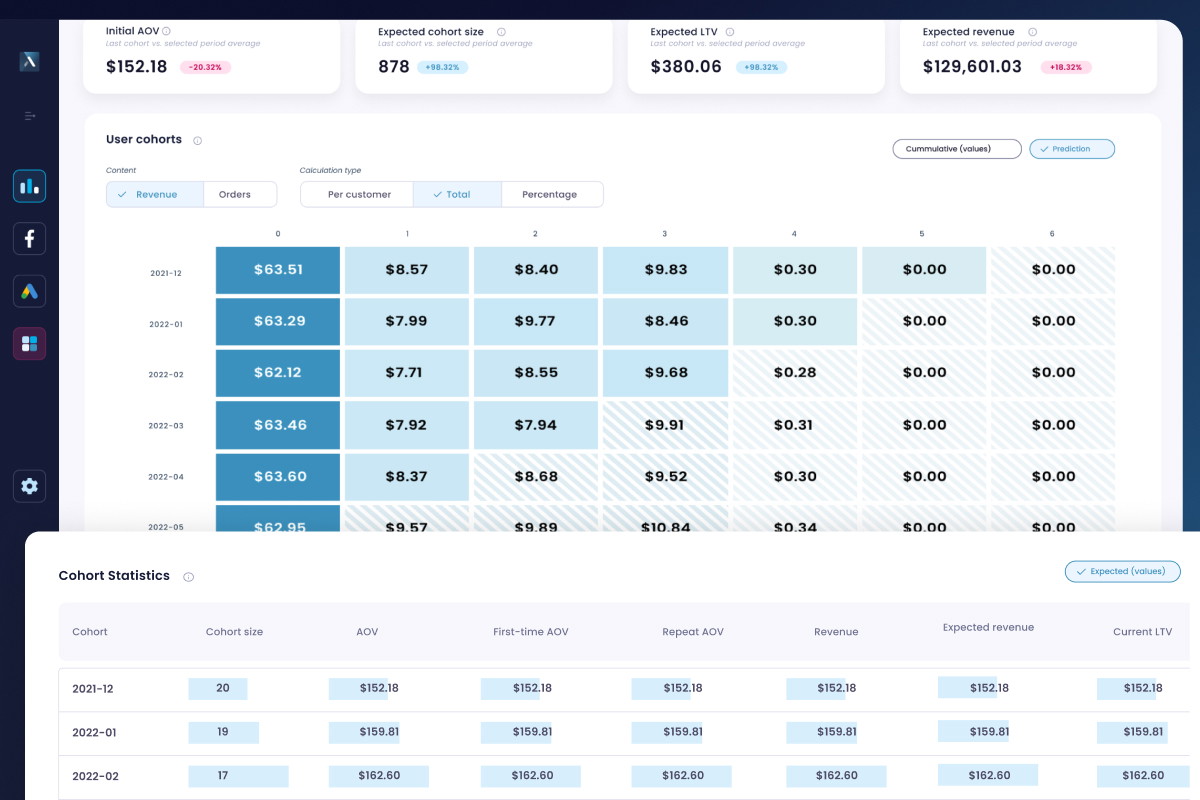The height and width of the screenshot is (800, 1200).
Task: Expand the sidebar with arrow icon
Action: 29,116
